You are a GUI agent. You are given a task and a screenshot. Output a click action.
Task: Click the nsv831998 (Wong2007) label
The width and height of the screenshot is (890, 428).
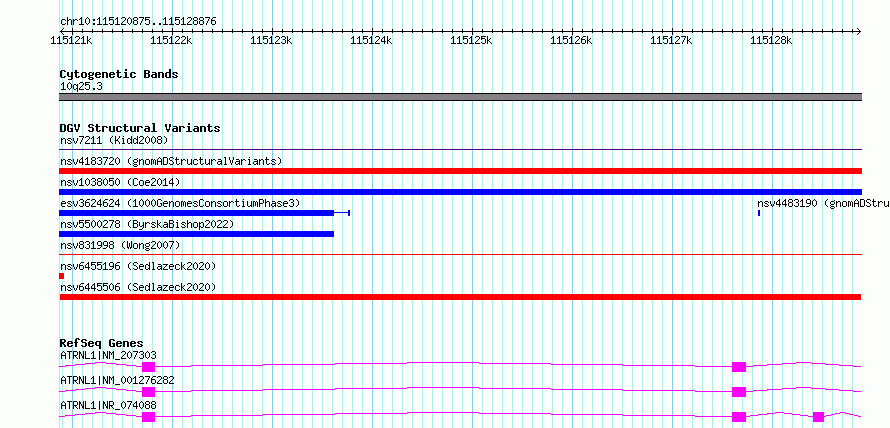click(x=120, y=245)
